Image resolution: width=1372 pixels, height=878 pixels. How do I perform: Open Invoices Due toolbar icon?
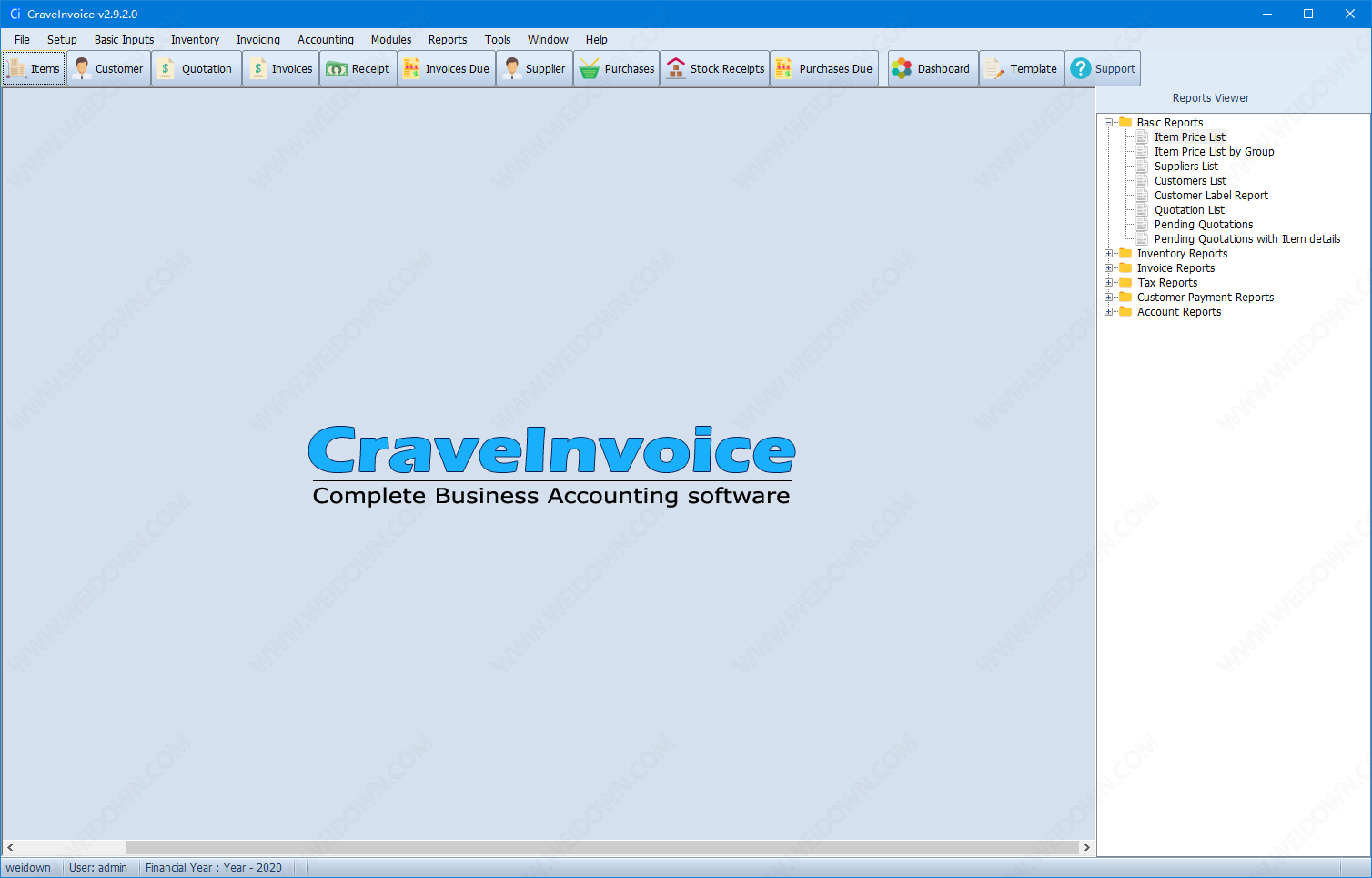[x=411, y=68]
